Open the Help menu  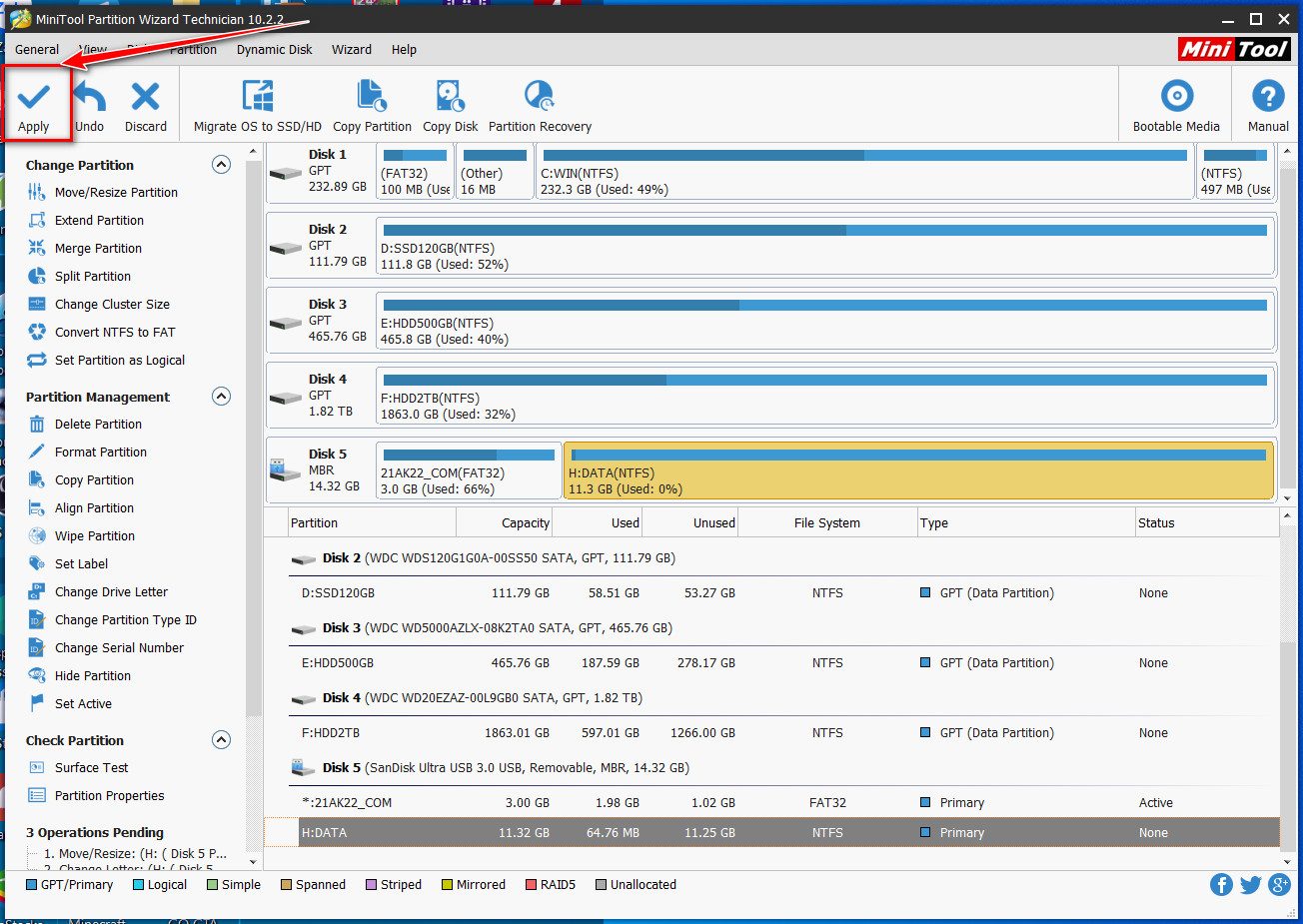(404, 50)
